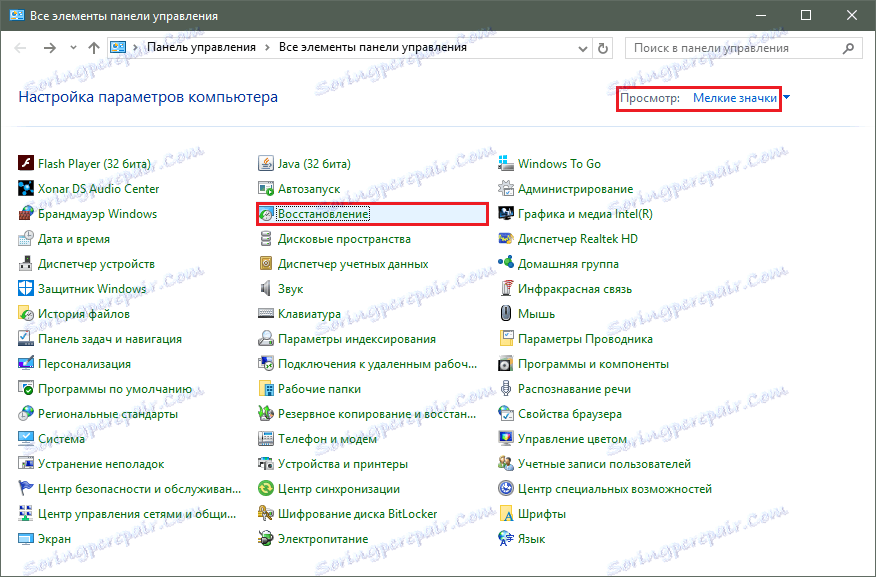Click the Дата и время calendar icon
The width and height of the screenshot is (876, 577).
(26, 239)
